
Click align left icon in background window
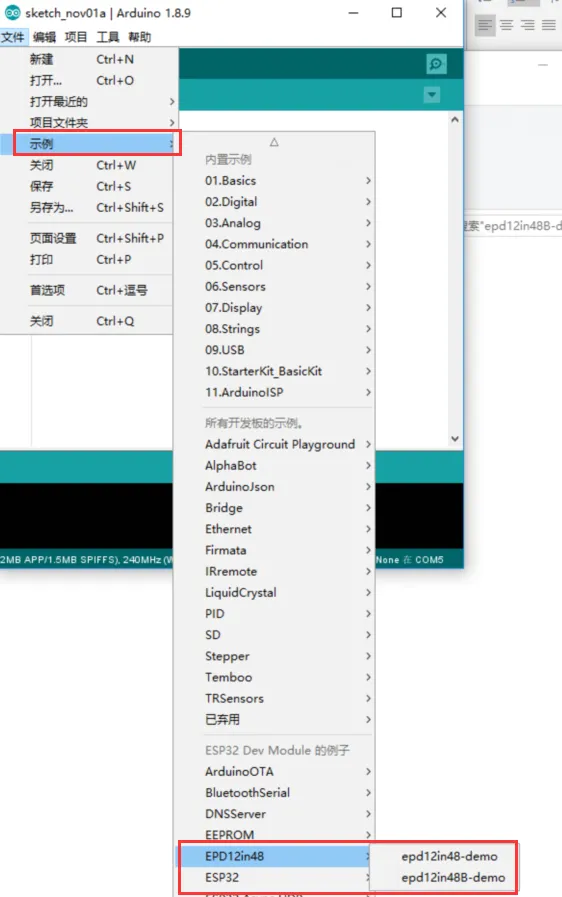(485, 25)
